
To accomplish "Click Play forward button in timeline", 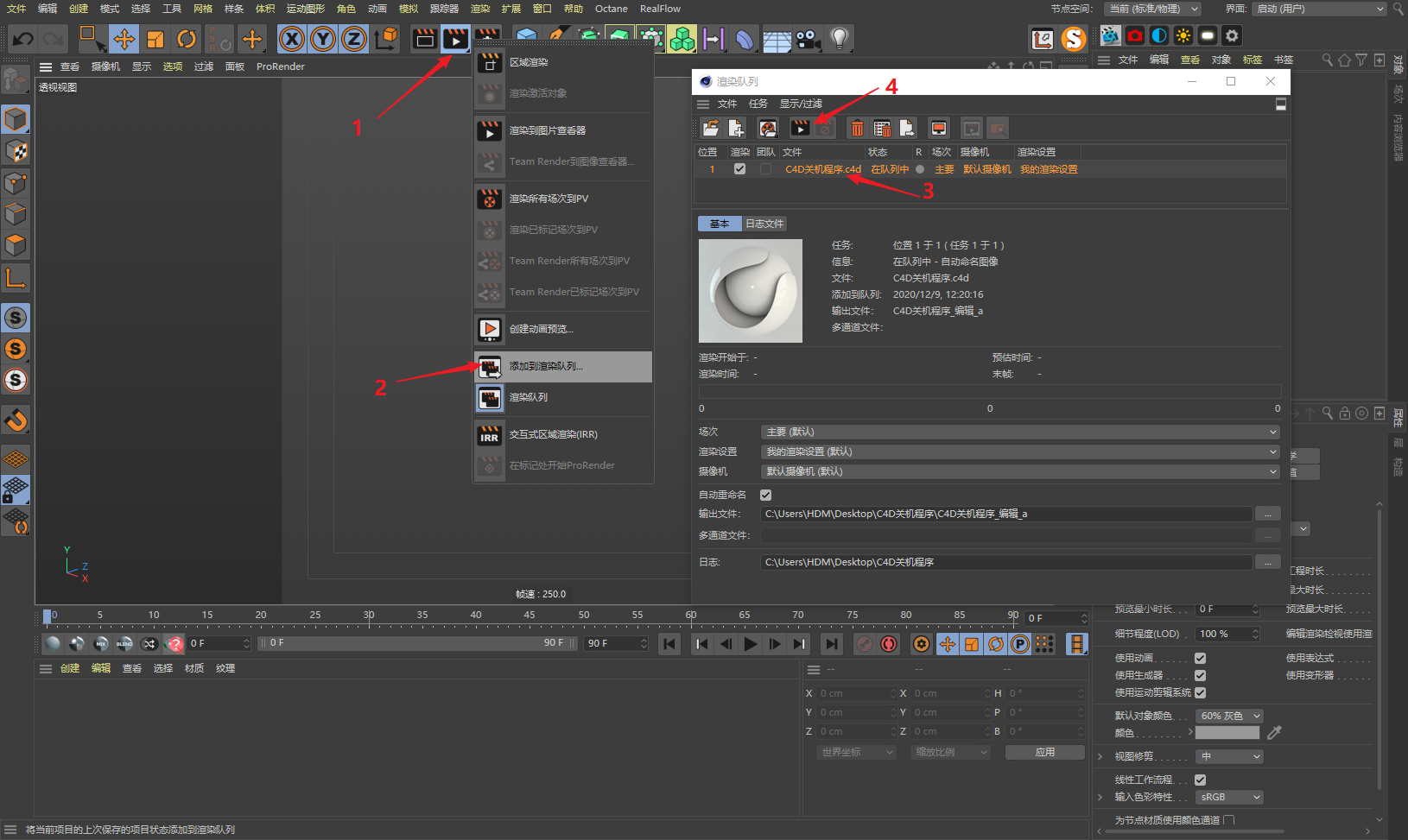I will (751, 644).
